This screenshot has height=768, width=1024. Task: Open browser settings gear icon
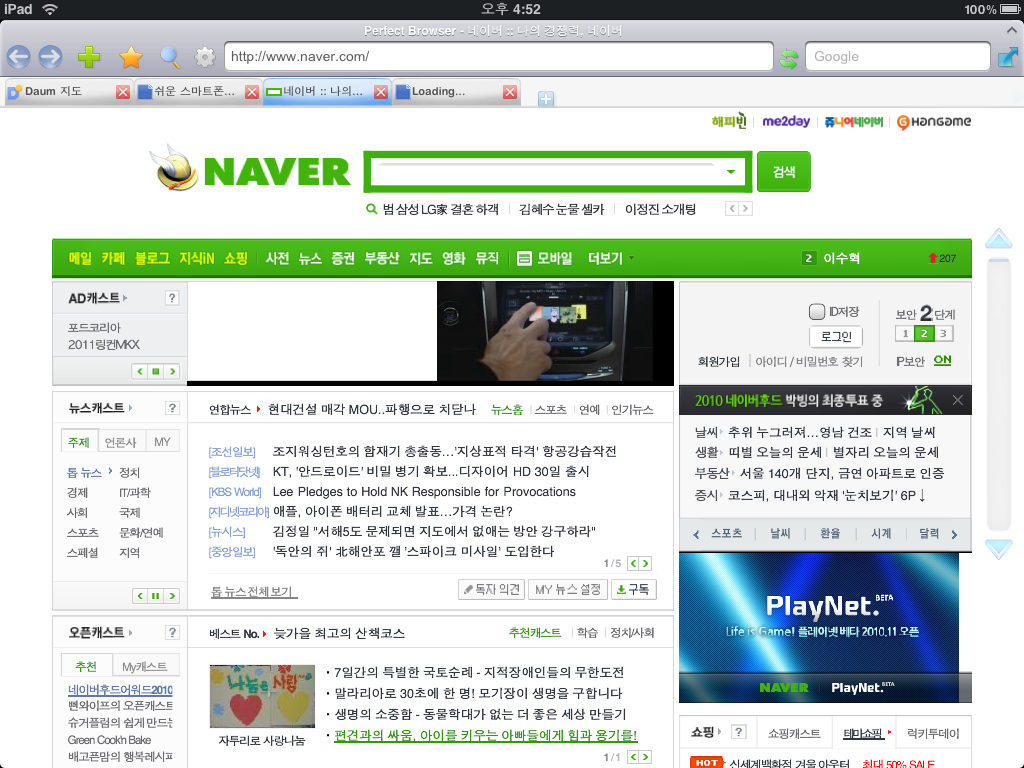(205, 57)
